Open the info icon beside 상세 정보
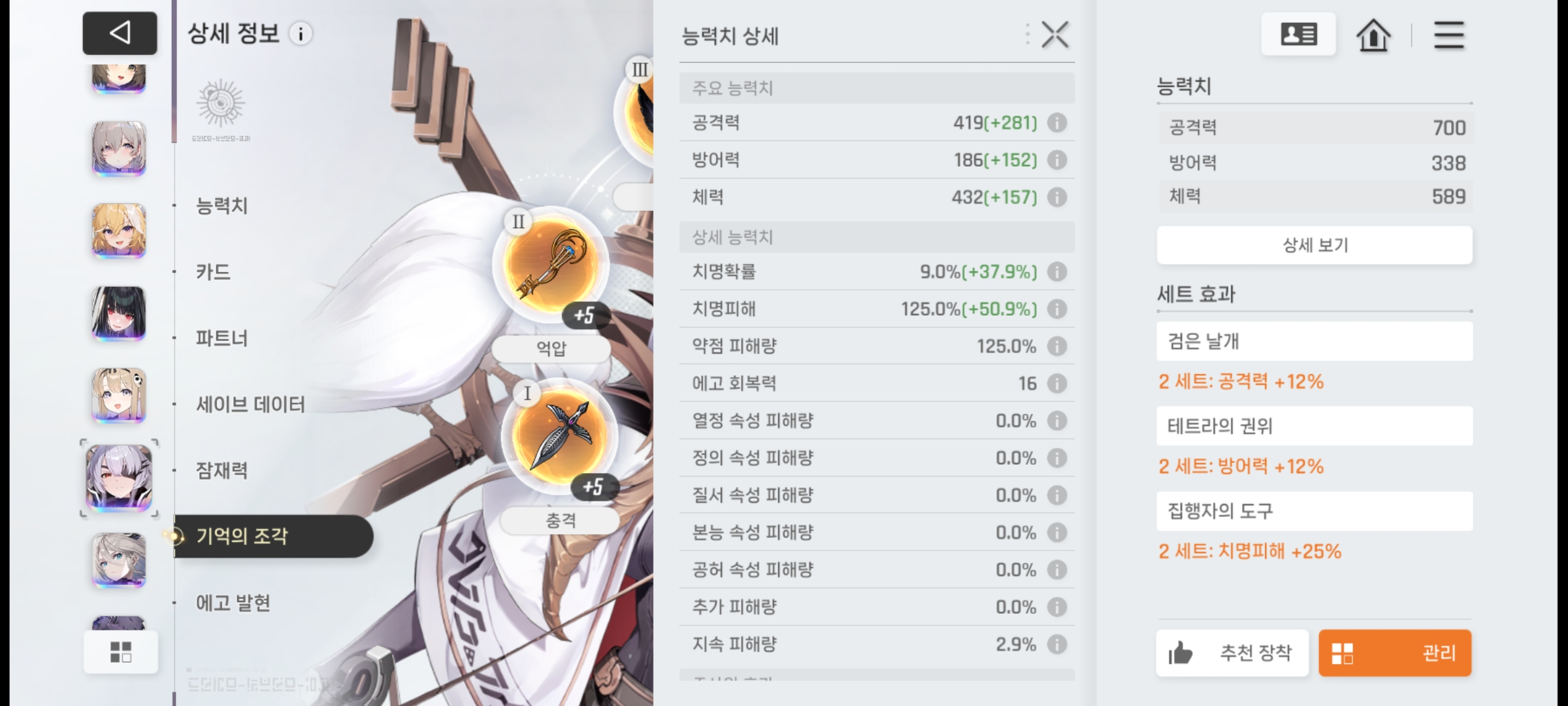Screen dimensions: 1568x706 [x=301, y=34]
